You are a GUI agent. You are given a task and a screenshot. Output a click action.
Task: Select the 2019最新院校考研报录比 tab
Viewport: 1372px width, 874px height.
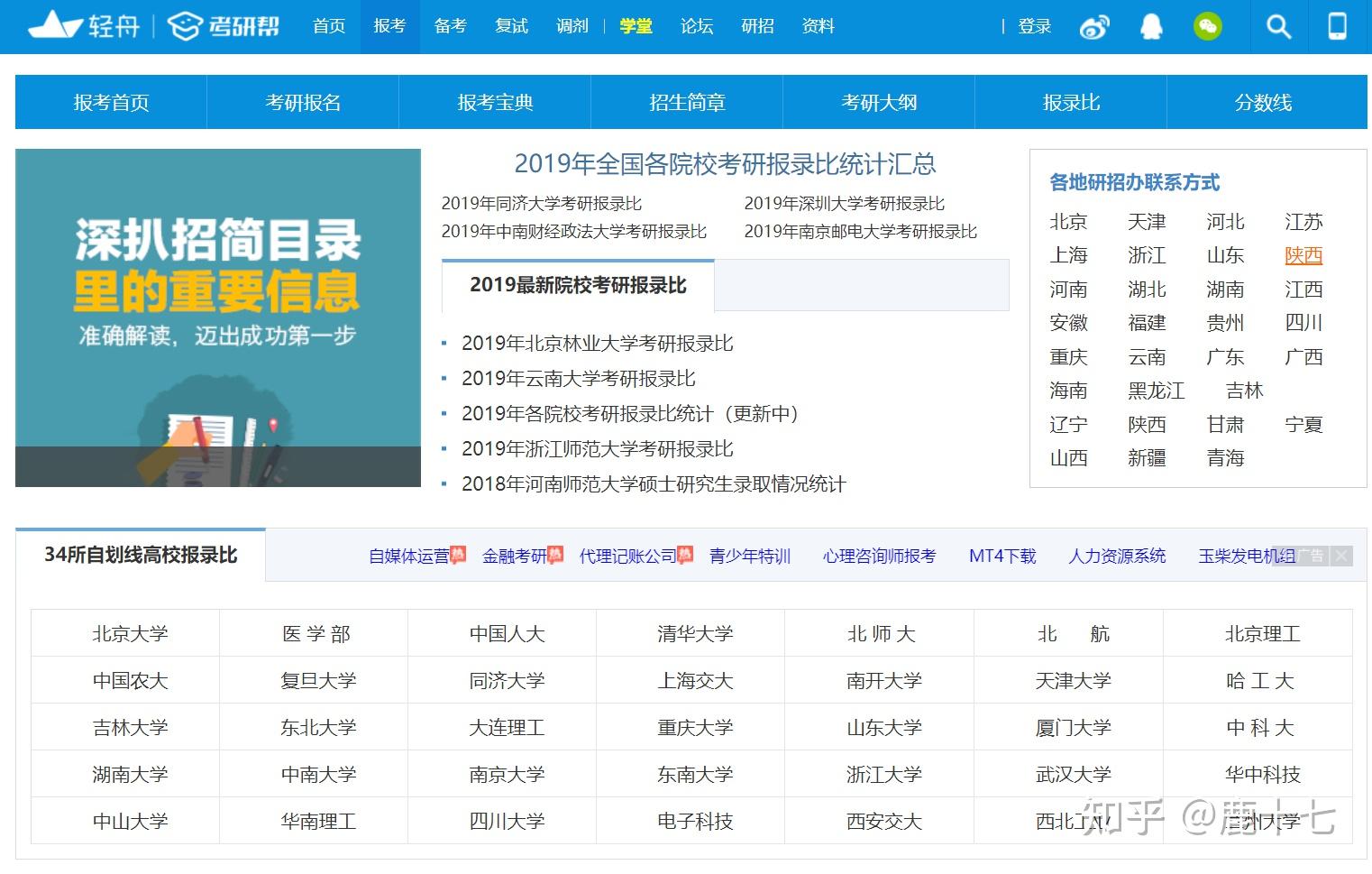coord(578,285)
